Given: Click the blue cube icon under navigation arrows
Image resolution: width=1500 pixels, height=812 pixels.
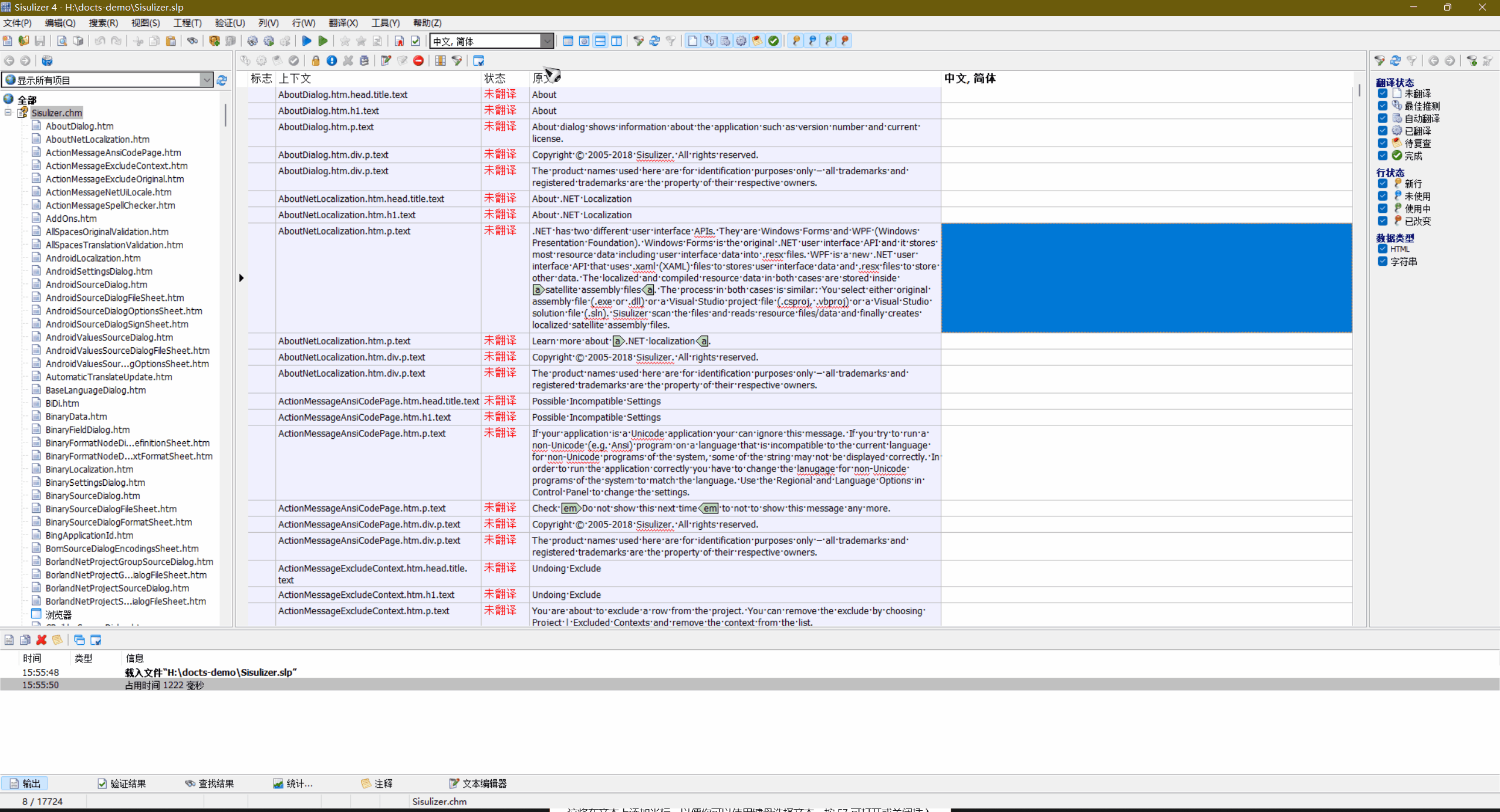Looking at the screenshot, I should (47, 60).
